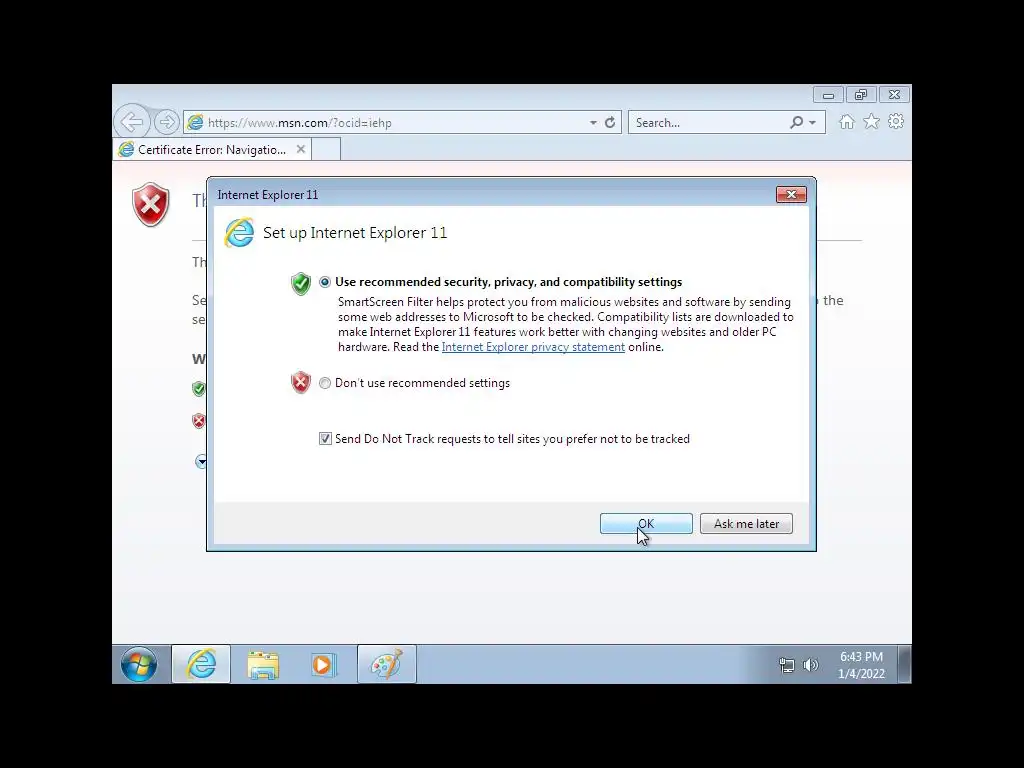Image resolution: width=1024 pixels, height=768 pixels.
Task: Restore down the Internet Explorer window
Action: click(x=861, y=95)
